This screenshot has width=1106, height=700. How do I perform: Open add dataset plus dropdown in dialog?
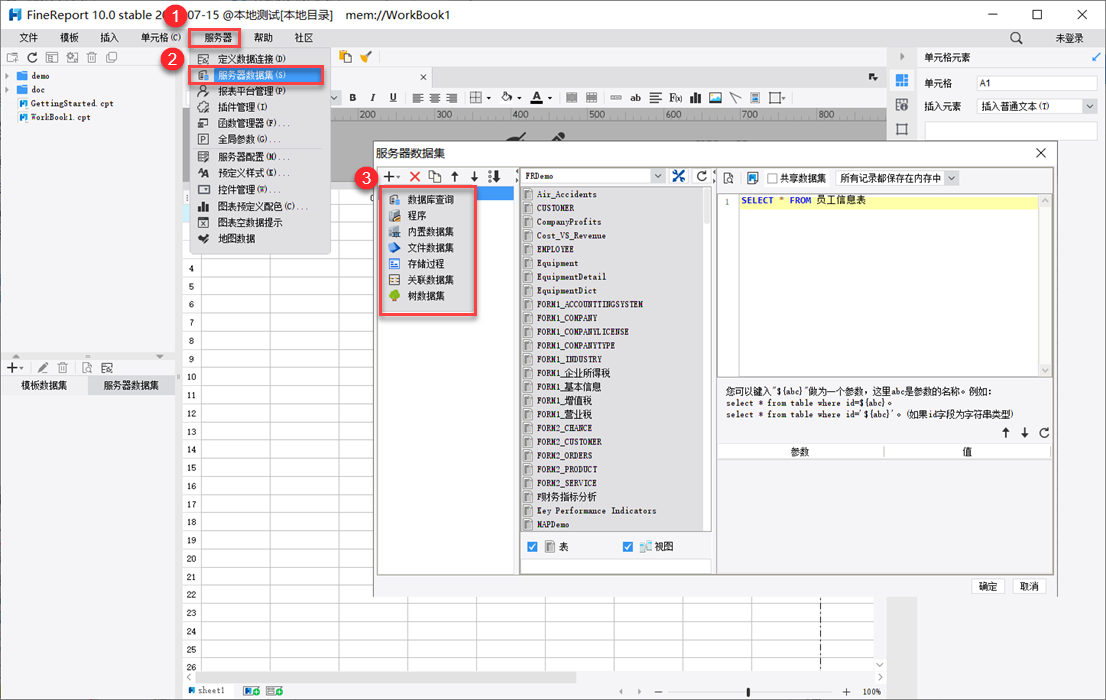391,176
